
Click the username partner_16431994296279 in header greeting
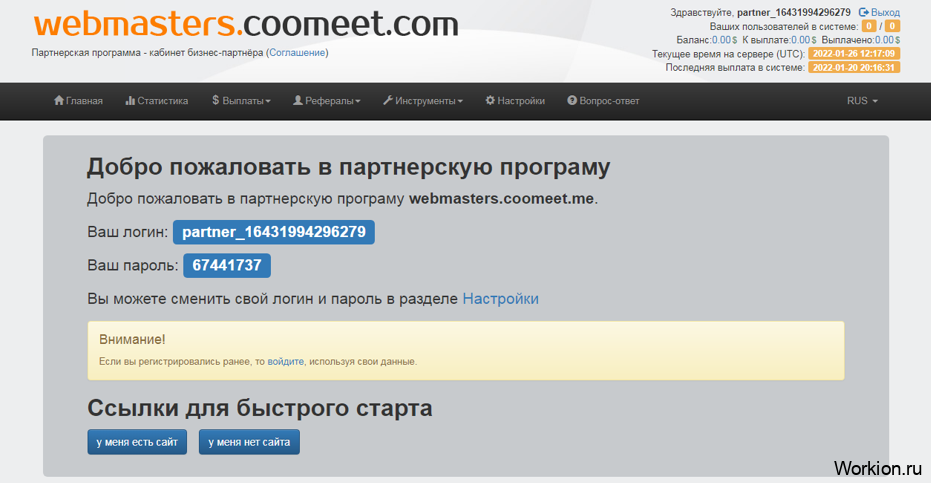tap(794, 12)
